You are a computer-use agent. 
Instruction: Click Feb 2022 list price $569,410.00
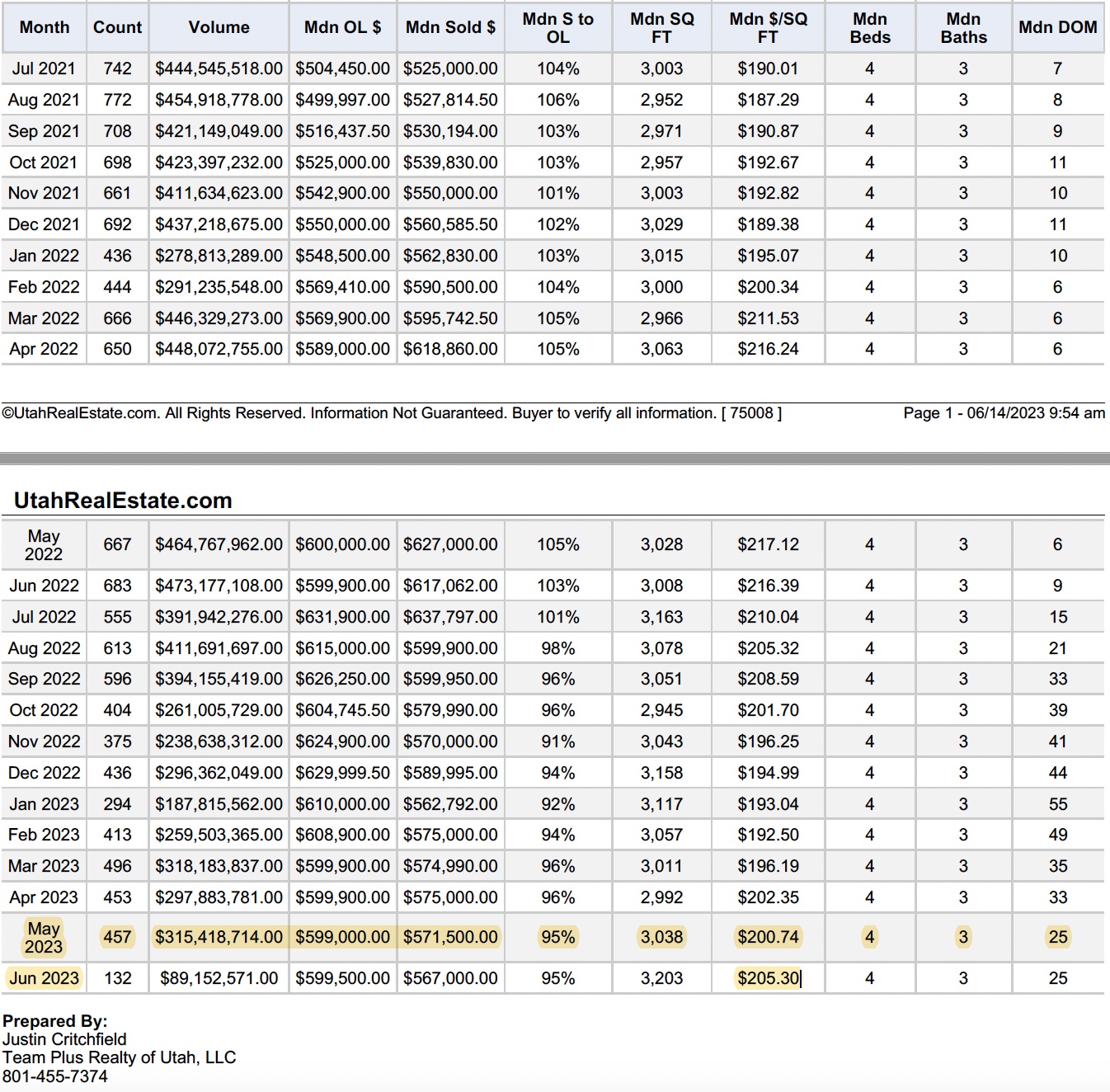coord(342,287)
